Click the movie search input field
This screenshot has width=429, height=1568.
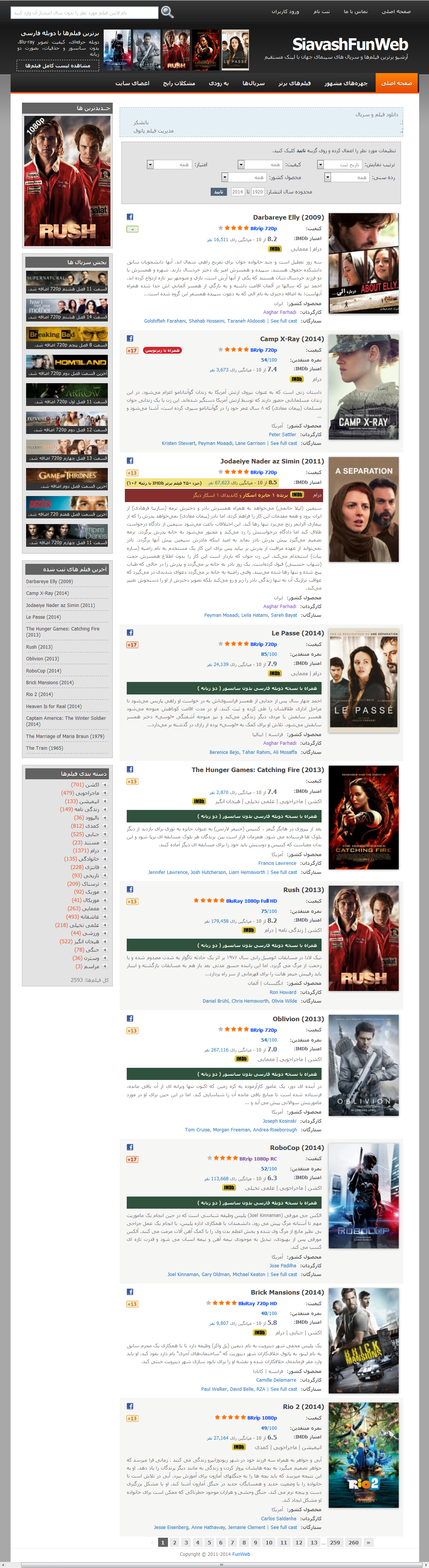[x=85, y=12]
